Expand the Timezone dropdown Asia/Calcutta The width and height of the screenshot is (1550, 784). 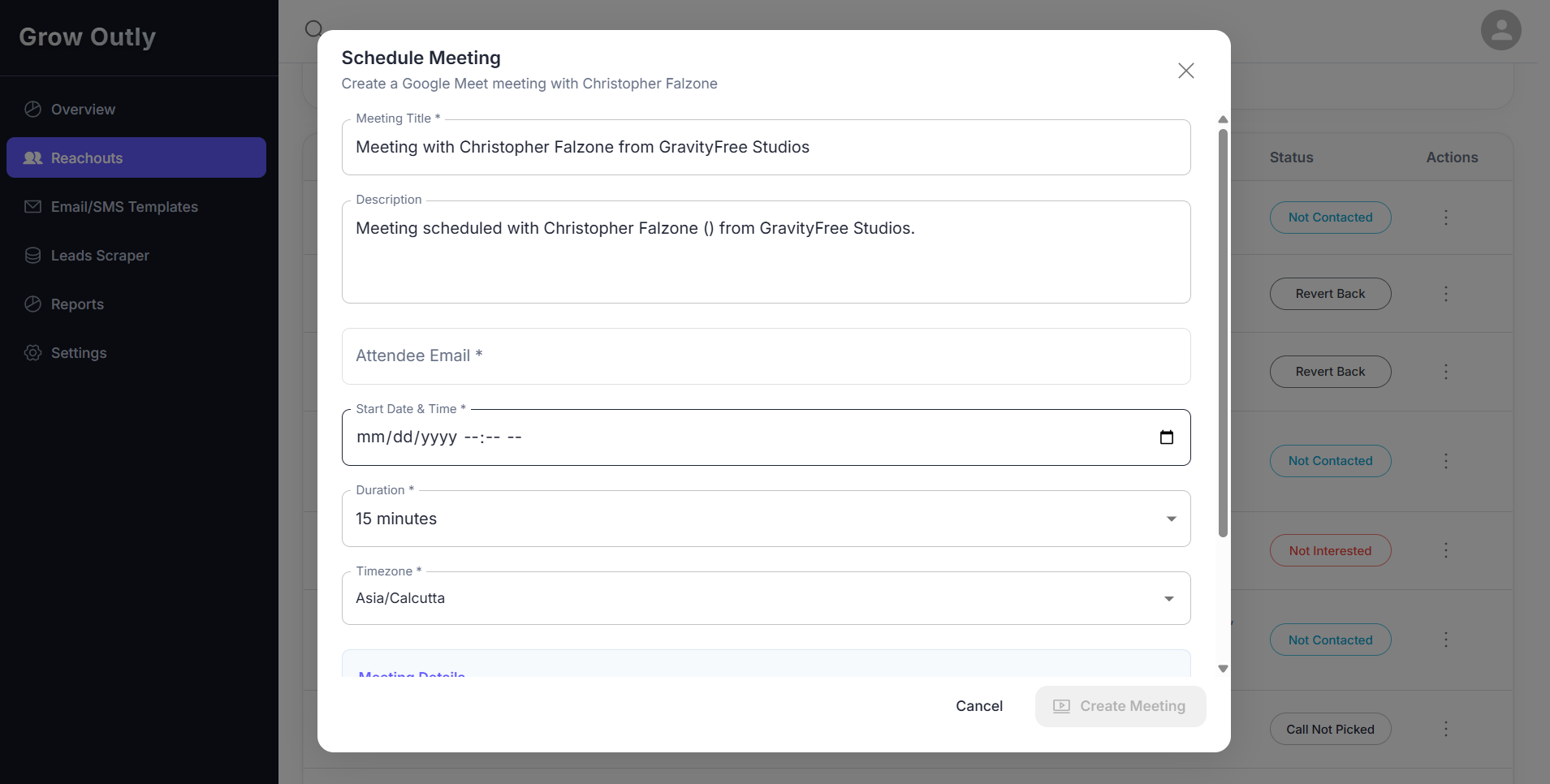coord(766,598)
